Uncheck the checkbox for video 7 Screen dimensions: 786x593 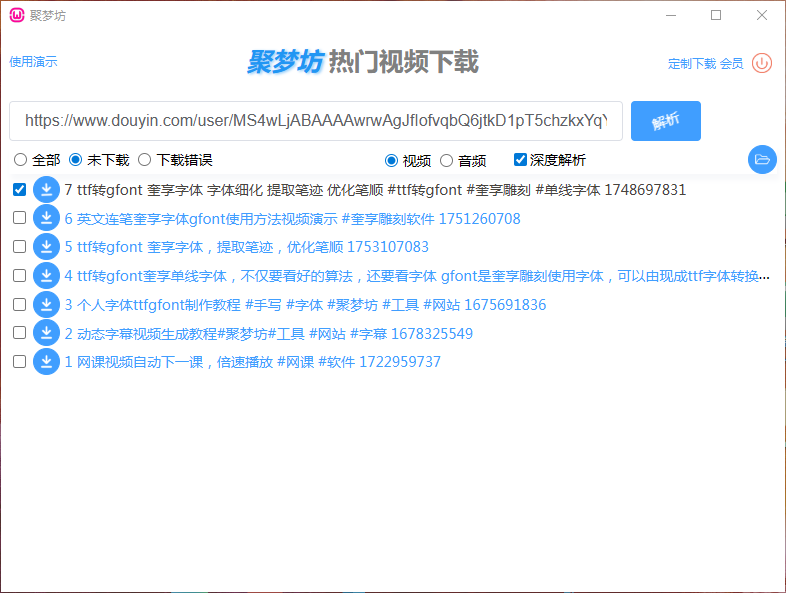click(20, 189)
